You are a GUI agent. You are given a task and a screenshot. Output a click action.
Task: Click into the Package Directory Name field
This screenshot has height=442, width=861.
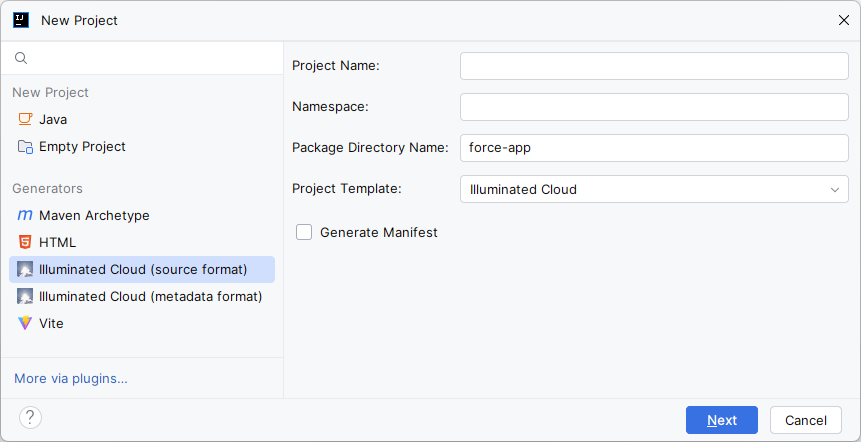coord(654,148)
